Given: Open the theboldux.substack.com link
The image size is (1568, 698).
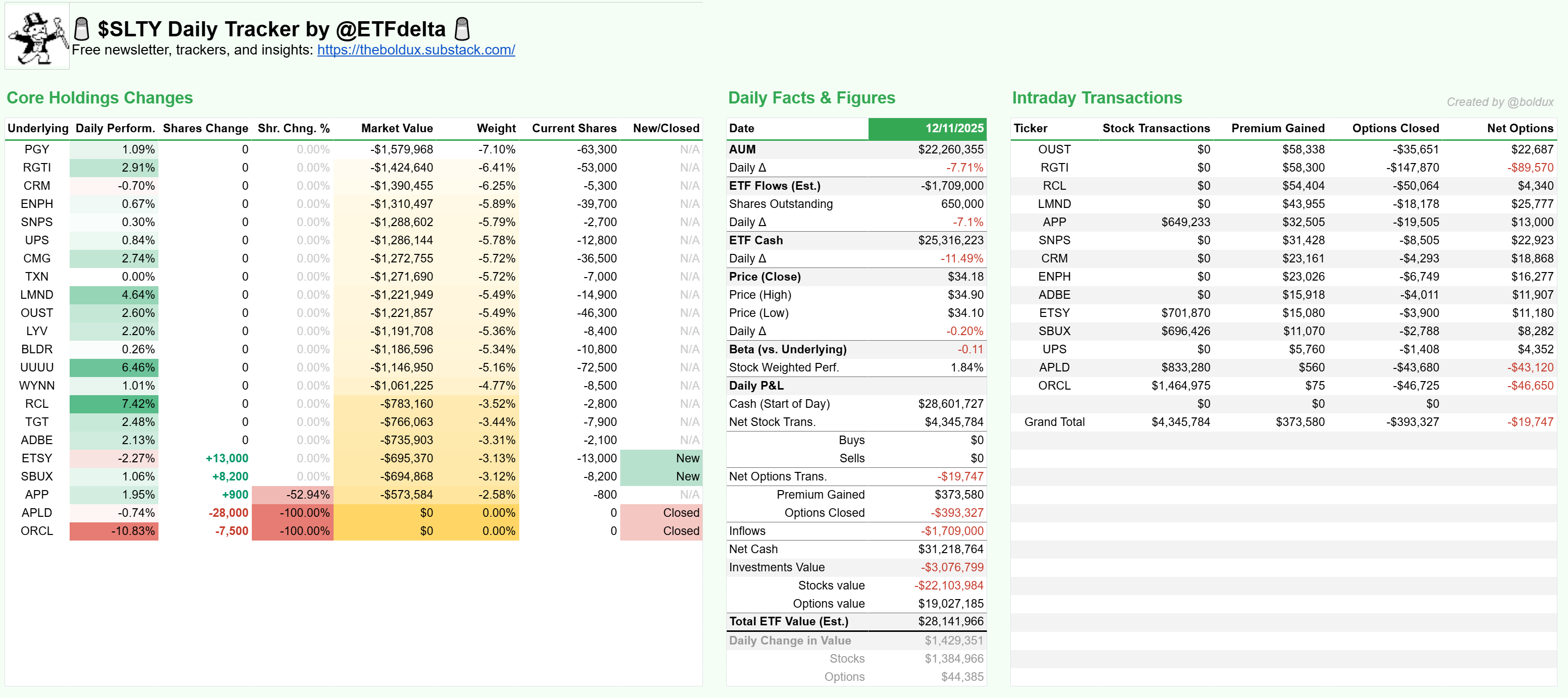Looking at the screenshot, I should pos(416,50).
